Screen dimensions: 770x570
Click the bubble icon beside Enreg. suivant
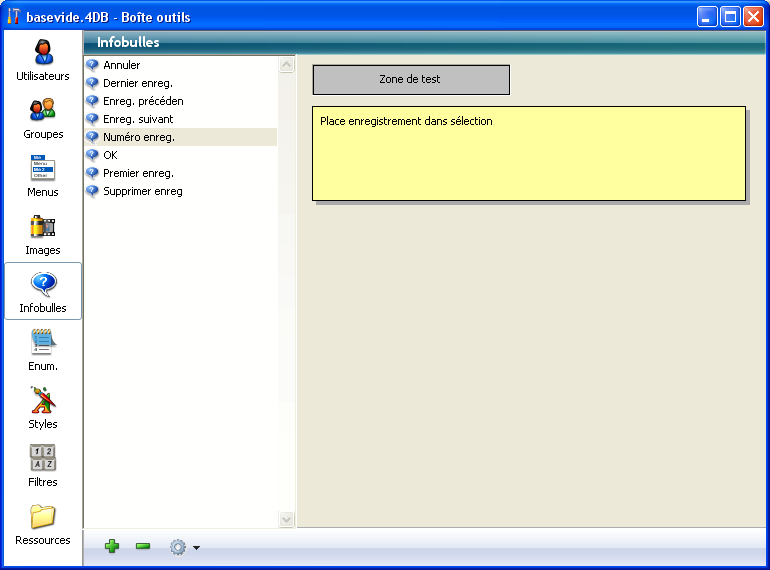coord(92,119)
